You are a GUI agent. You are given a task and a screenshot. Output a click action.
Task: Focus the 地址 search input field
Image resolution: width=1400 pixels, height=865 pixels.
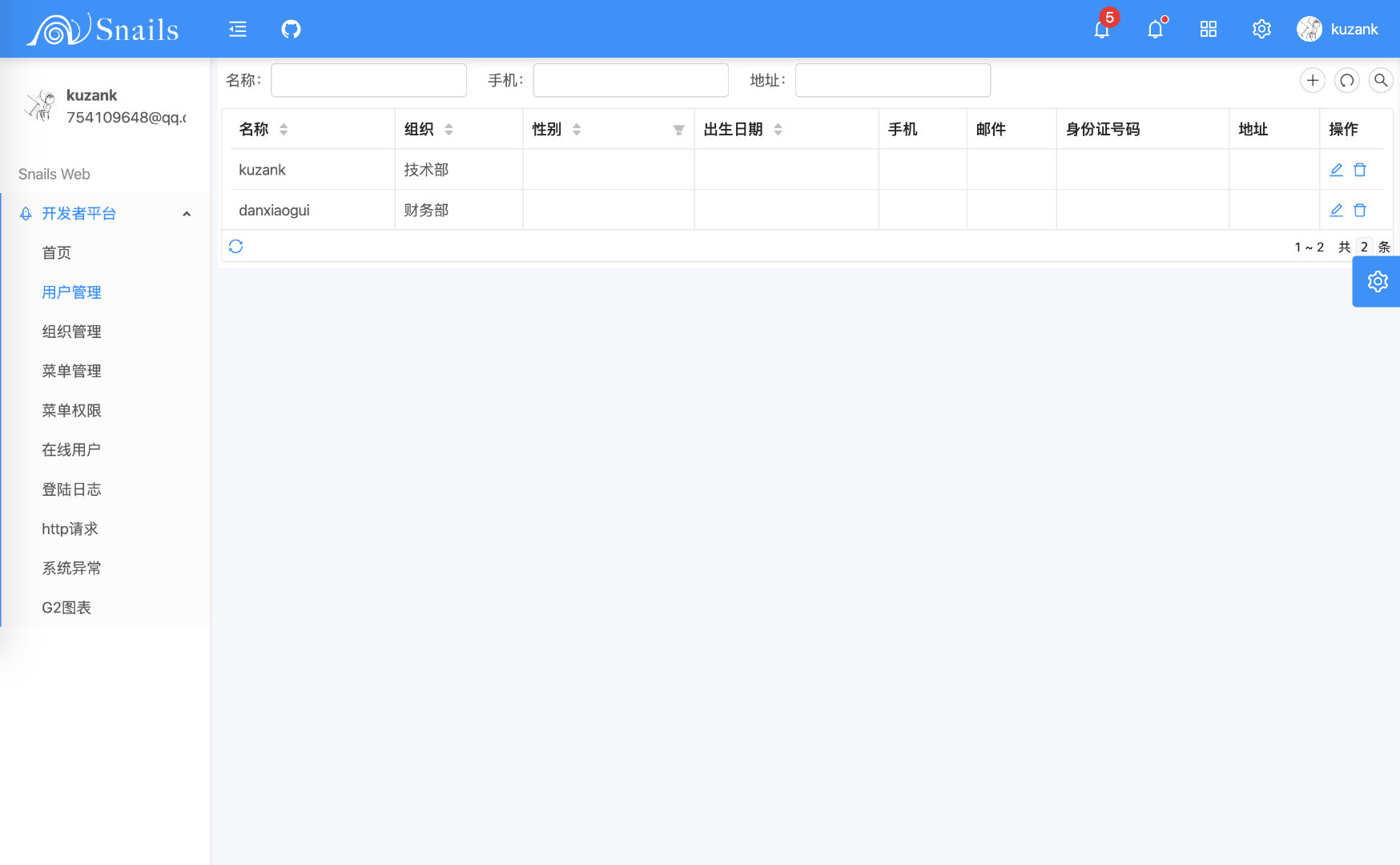[892, 80]
